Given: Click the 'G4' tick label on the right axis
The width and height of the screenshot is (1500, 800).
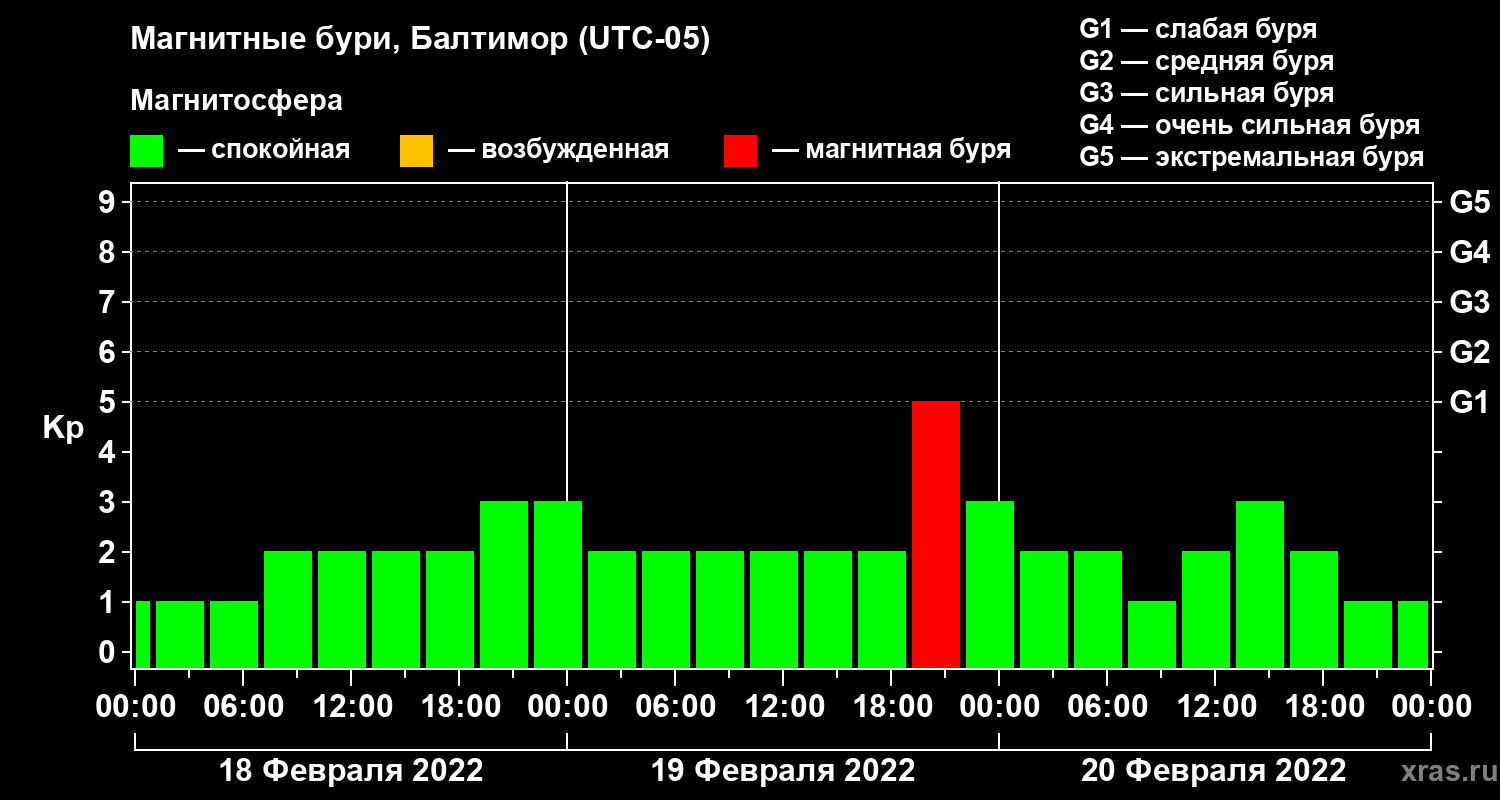Looking at the screenshot, I should click(1469, 252).
